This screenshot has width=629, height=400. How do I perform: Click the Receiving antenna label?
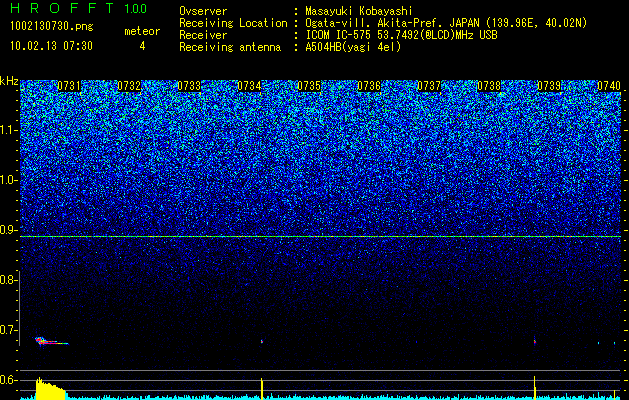pos(230,47)
